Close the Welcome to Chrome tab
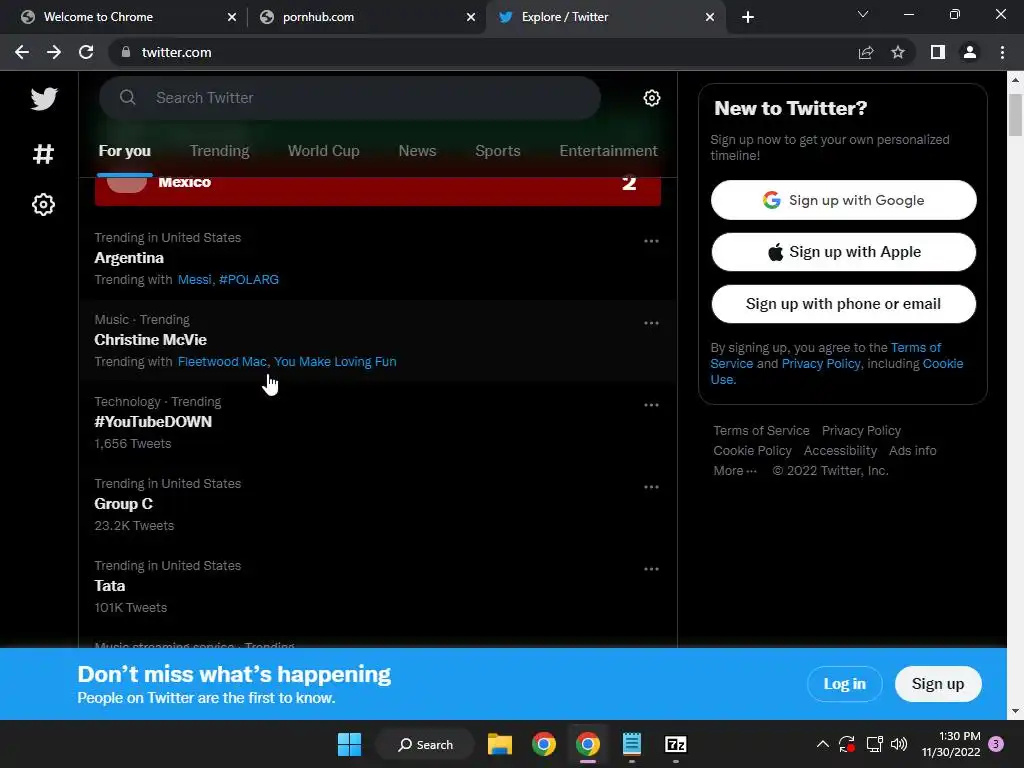 (x=232, y=17)
